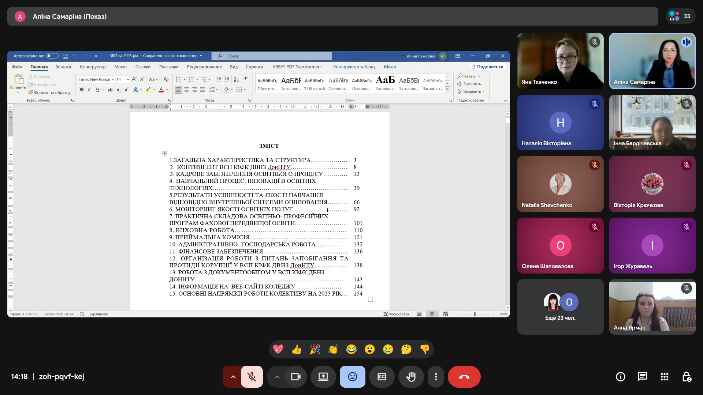Toggle bold formatting in Word ribbon

81,90
